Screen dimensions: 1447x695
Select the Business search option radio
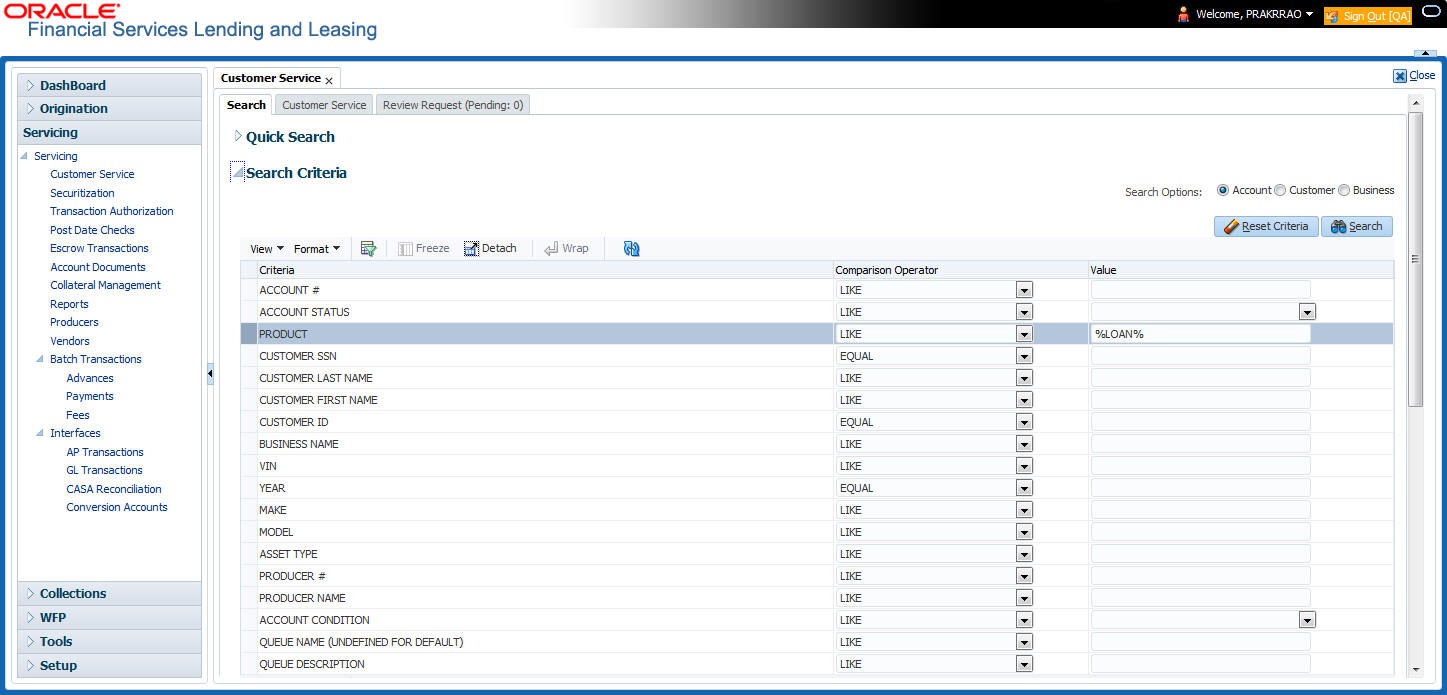[x=1344, y=190]
